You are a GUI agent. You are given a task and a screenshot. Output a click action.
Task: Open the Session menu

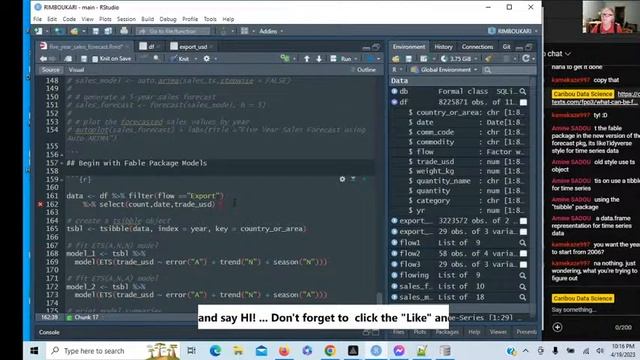[x=126, y=19]
